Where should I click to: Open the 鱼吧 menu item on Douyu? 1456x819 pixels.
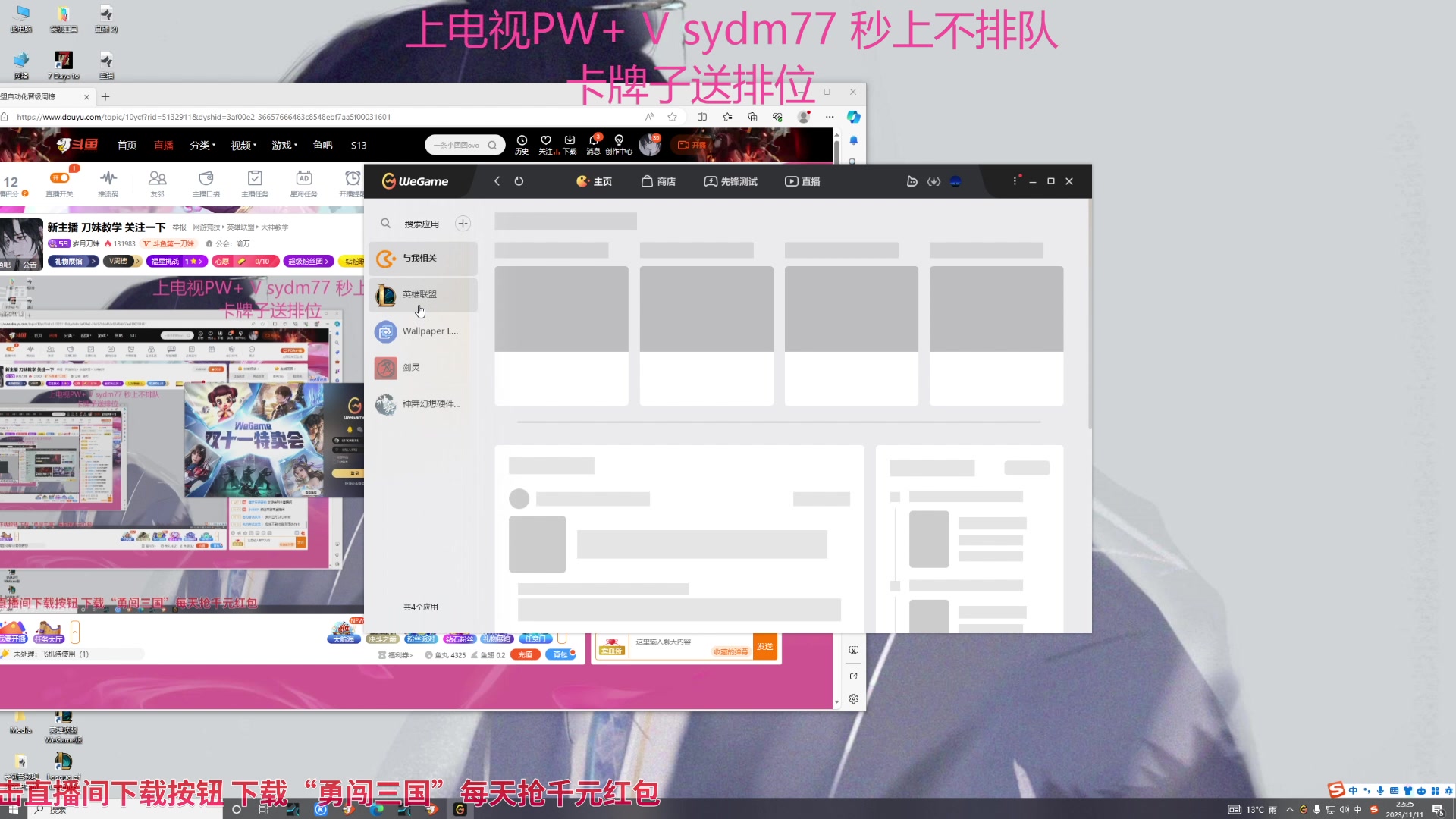click(x=322, y=145)
